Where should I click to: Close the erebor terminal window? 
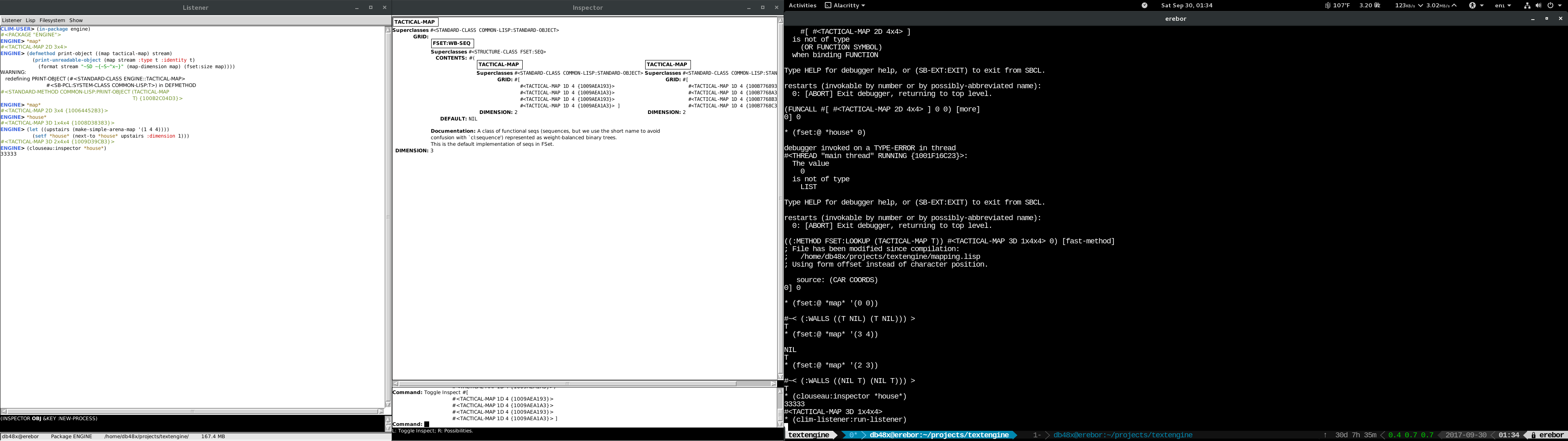pyautogui.click(x=1560, y=19)
